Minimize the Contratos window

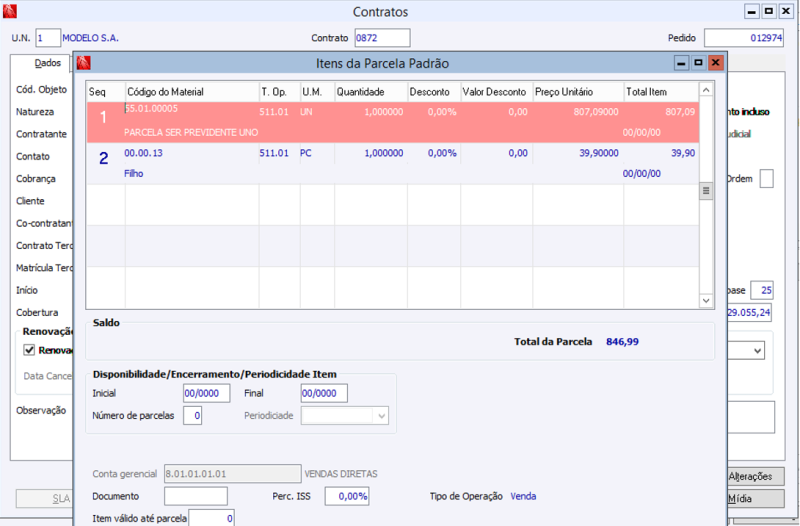pos(752,11)
